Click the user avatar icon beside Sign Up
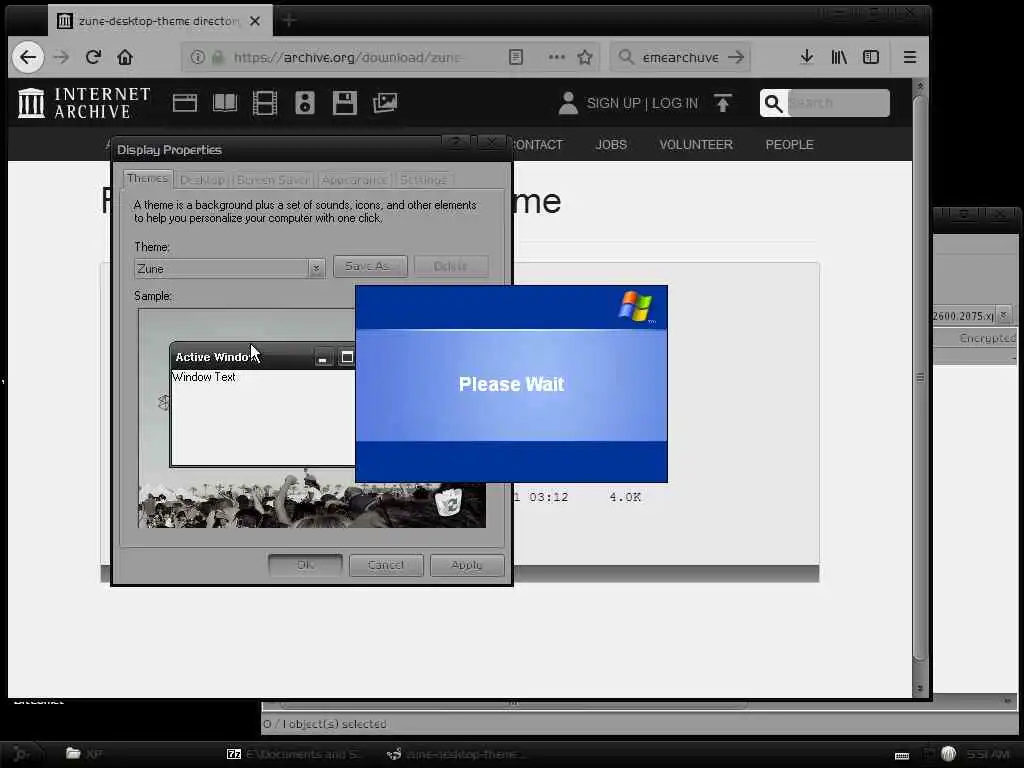The width and height of the screenshot is (1024, 768). (x=568, y=103)
